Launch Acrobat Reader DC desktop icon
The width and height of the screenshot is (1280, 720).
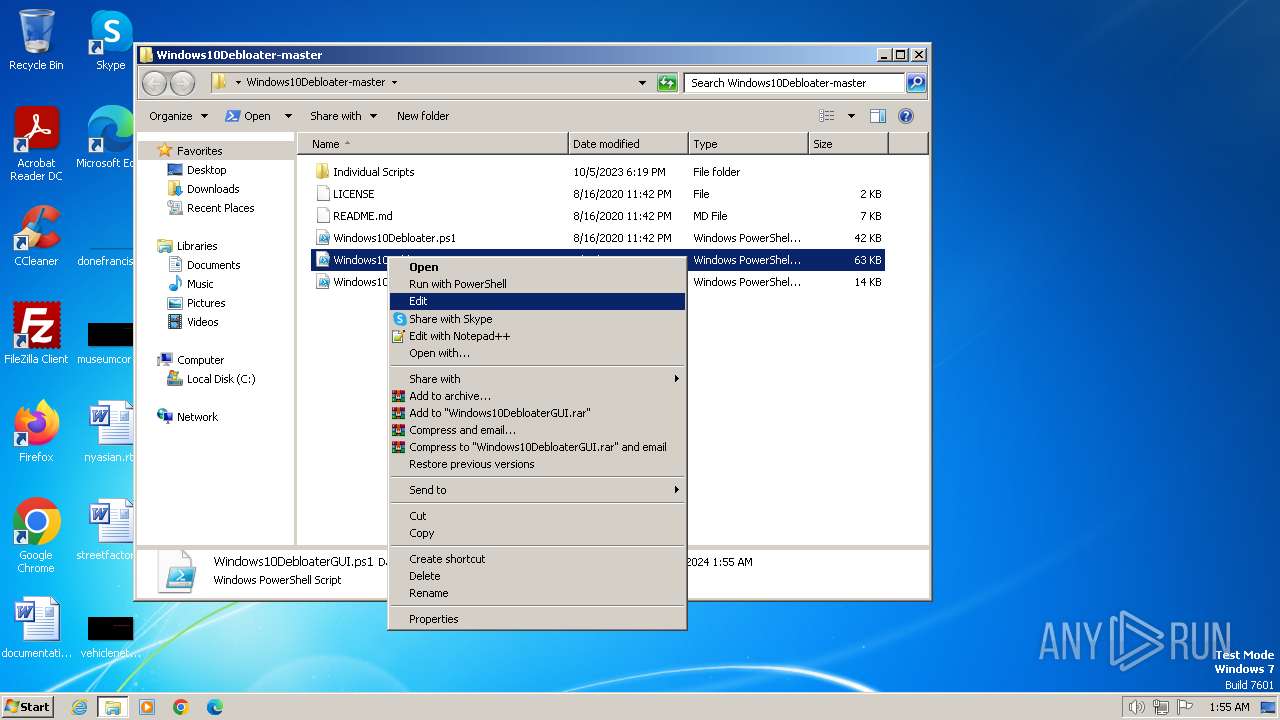coord(36,144)
